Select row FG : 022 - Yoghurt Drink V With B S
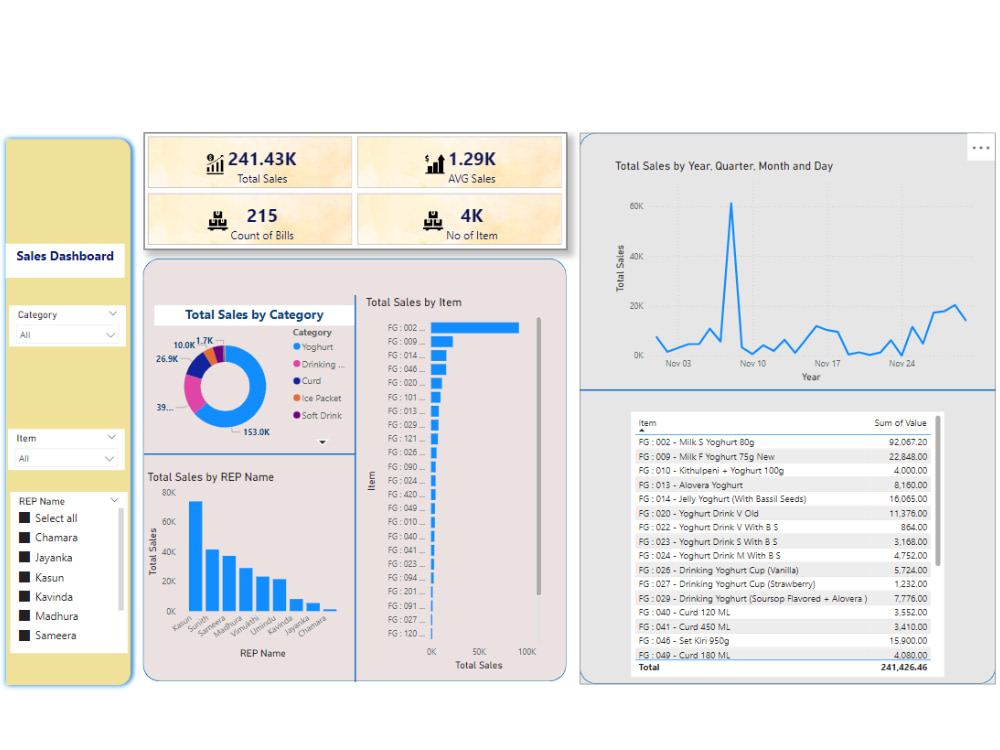The image size is (1000, 750). 783,527
